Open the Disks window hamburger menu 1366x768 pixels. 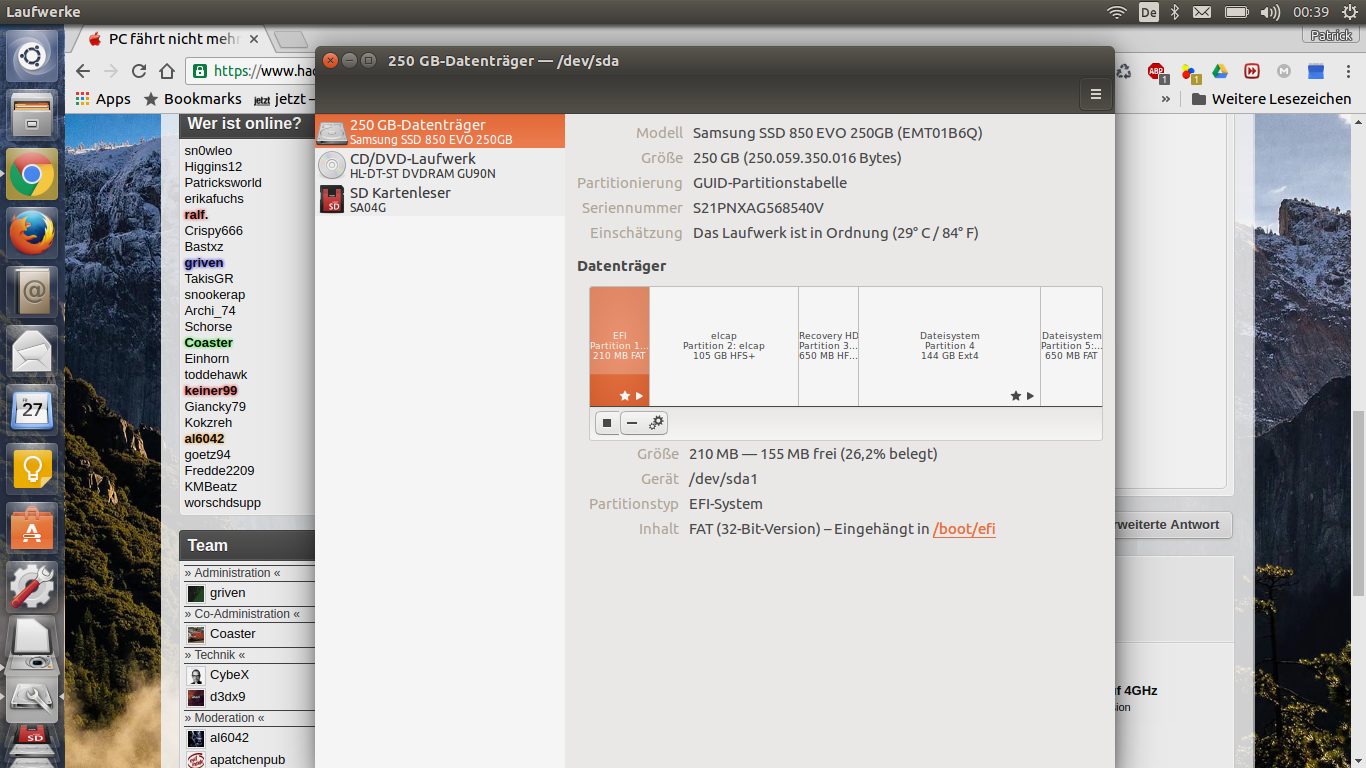click(x=1095, y=94)
